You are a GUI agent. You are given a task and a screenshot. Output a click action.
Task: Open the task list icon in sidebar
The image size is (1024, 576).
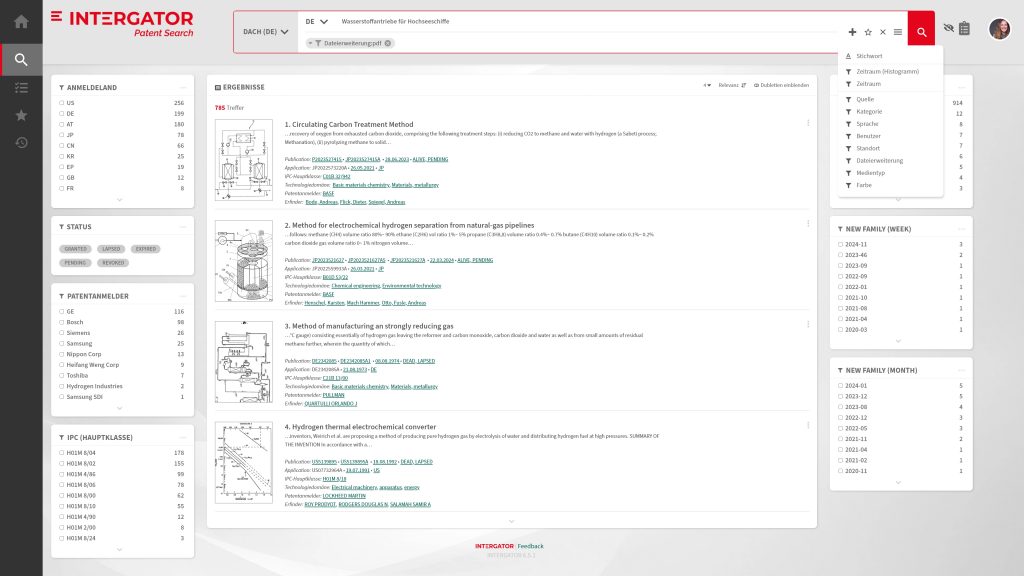21,88
